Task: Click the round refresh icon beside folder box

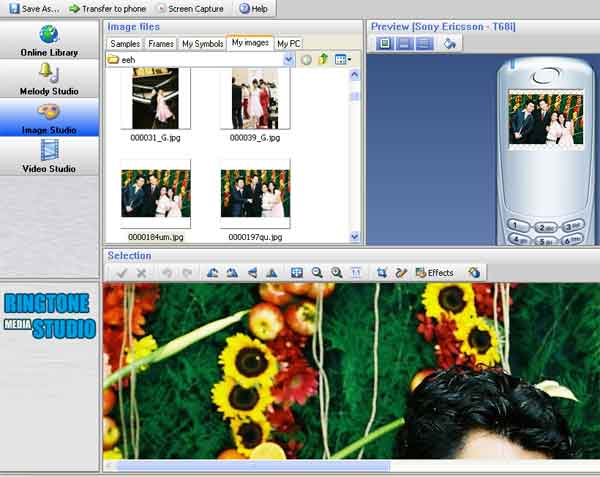Action: coord(306,60)
